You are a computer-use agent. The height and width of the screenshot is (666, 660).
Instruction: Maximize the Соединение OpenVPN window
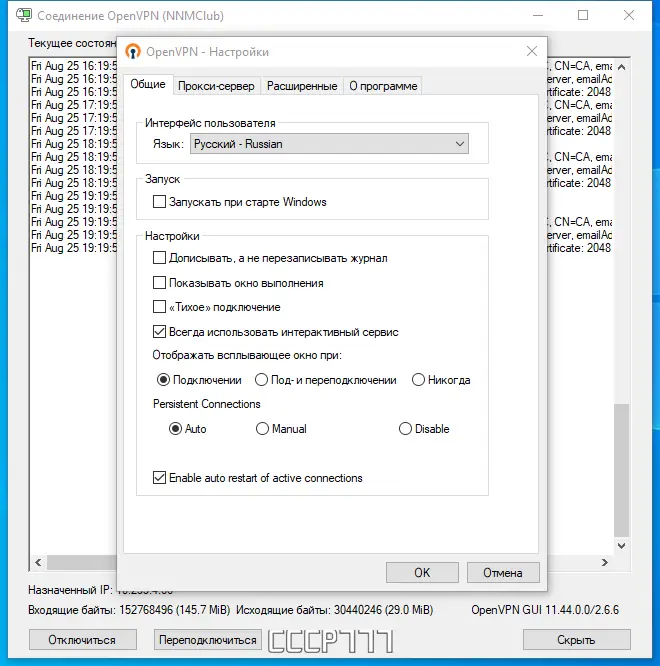tap(583, 15)
